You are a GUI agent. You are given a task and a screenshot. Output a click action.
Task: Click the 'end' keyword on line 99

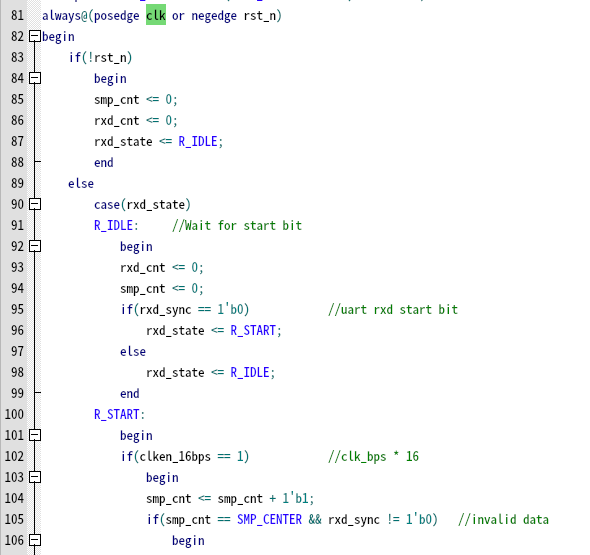[130, 394]
